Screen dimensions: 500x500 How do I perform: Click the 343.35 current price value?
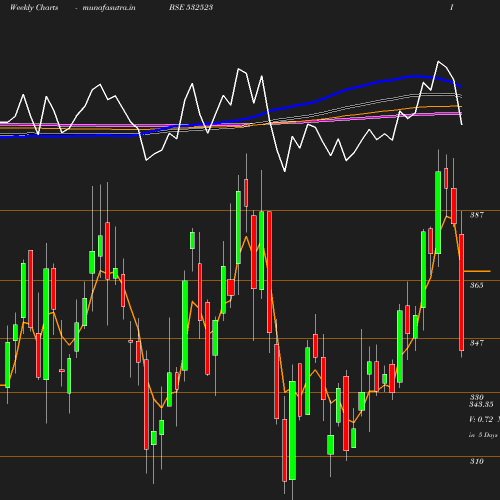point(481,404)
